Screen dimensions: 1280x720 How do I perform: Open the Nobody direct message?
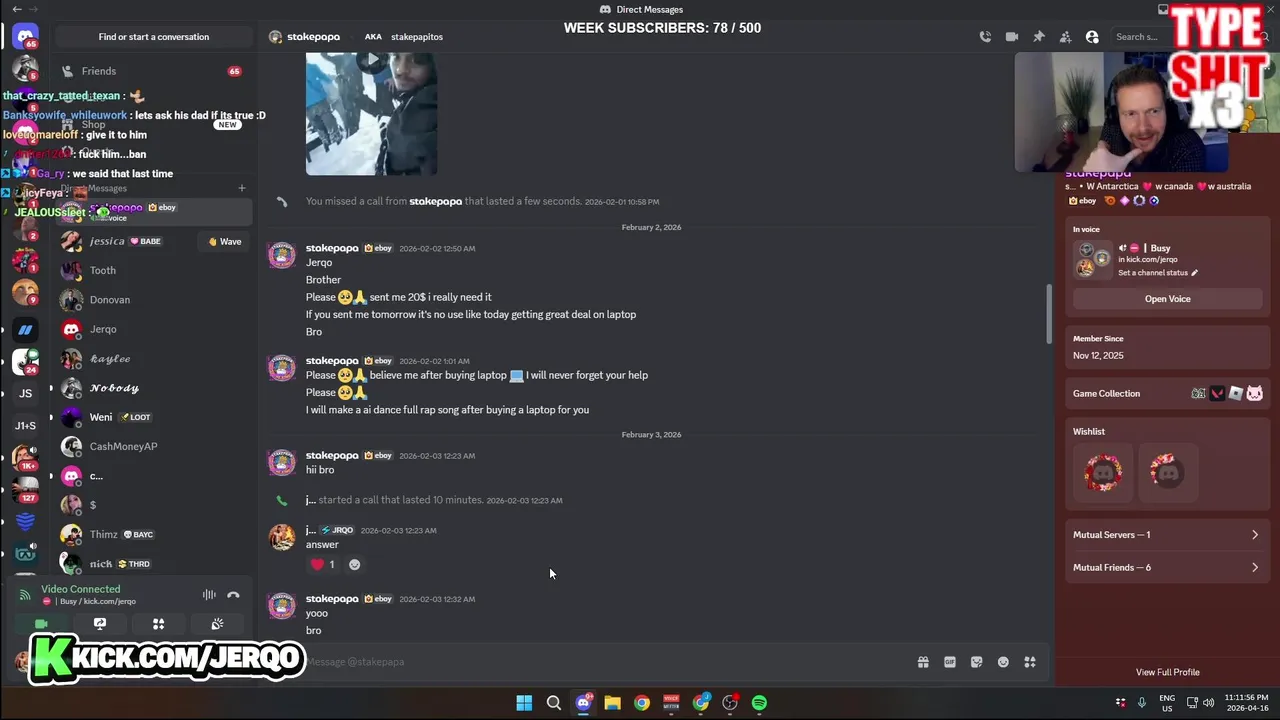pyautogui.click(x=152, y=388)
